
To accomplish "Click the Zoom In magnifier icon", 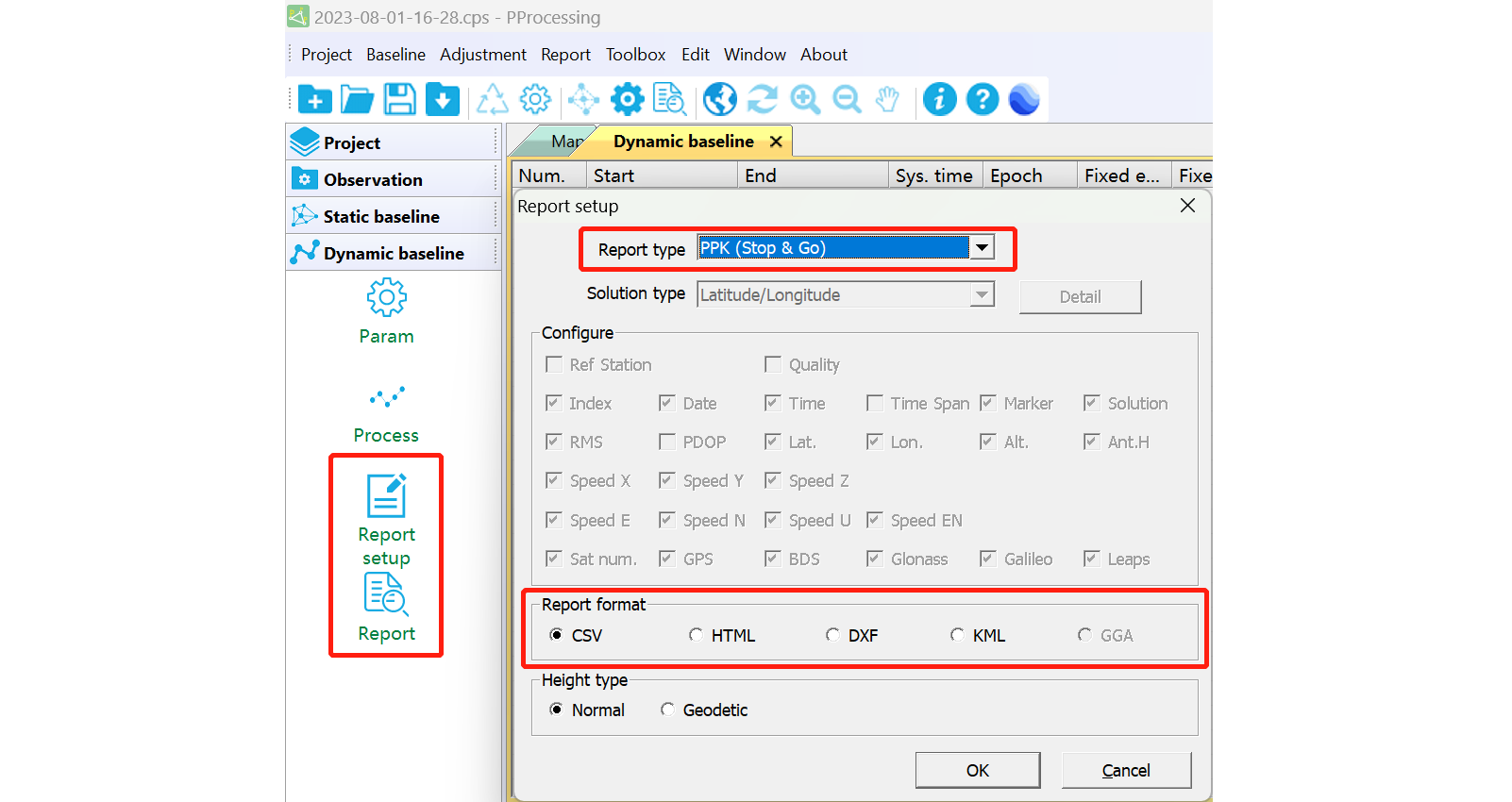I will point(804,99).
